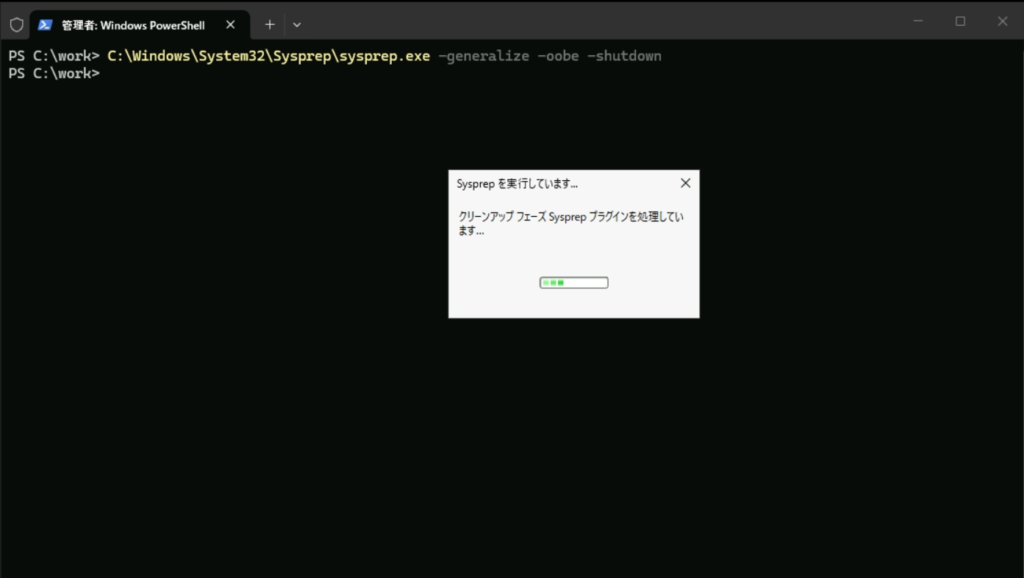Close the Windows PowerShell tab
The height and width of the screenshot is (578, 1024).
tap(230, 25)
